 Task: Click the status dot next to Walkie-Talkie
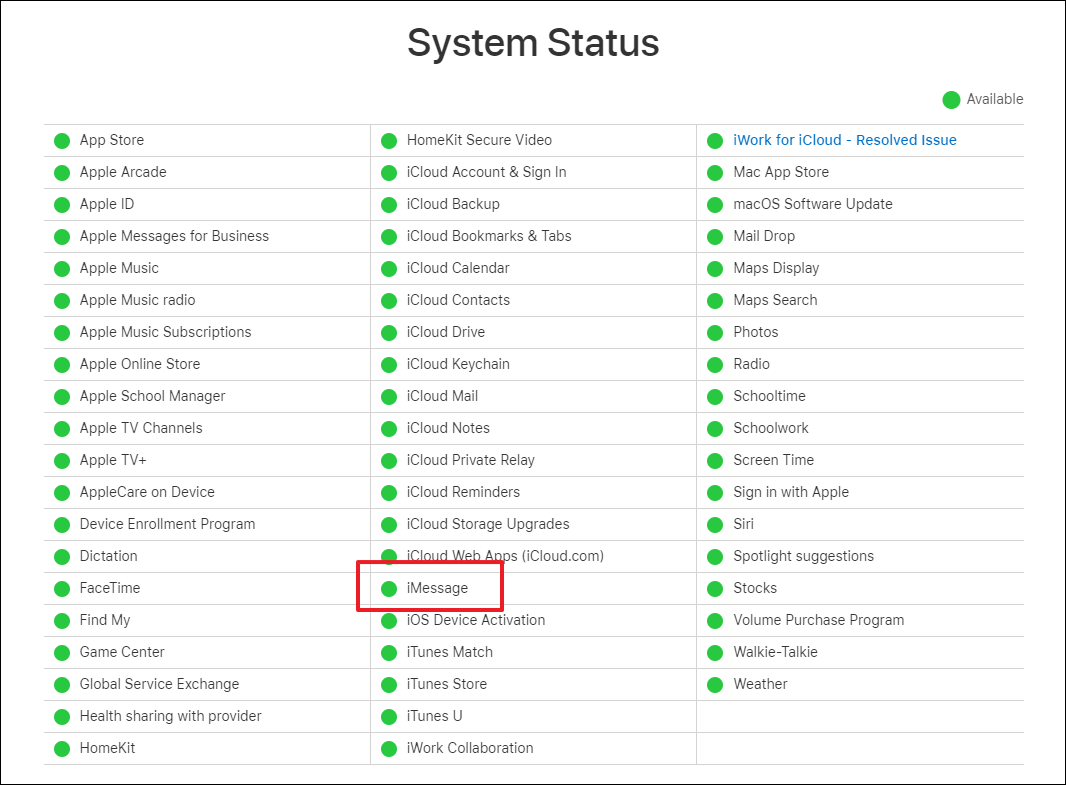[x=715, y=652]
